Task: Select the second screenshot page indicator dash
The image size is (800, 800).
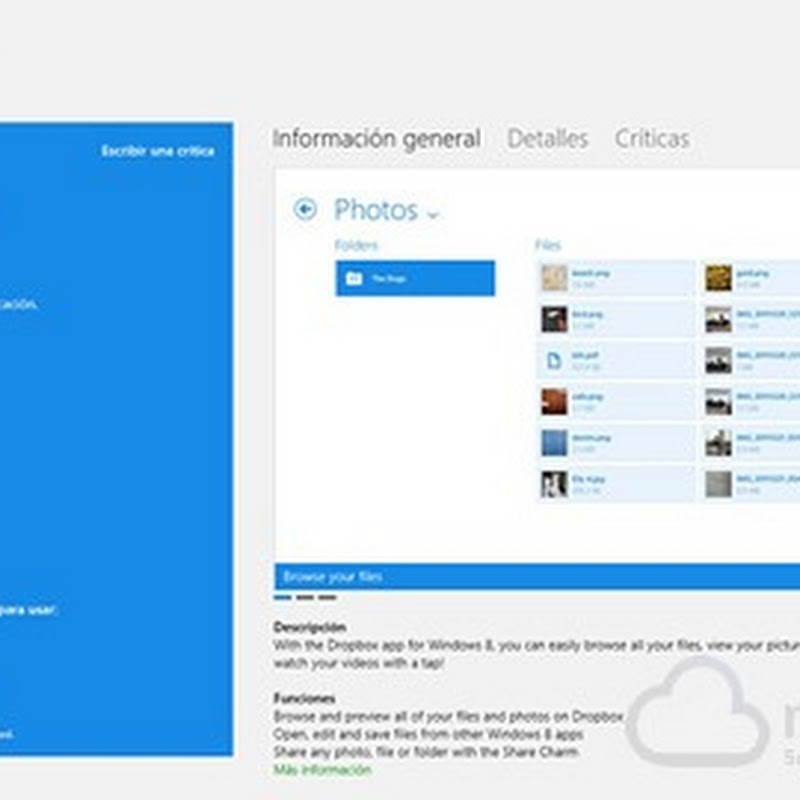Action: pyautogui.click(x=305, y=597)
